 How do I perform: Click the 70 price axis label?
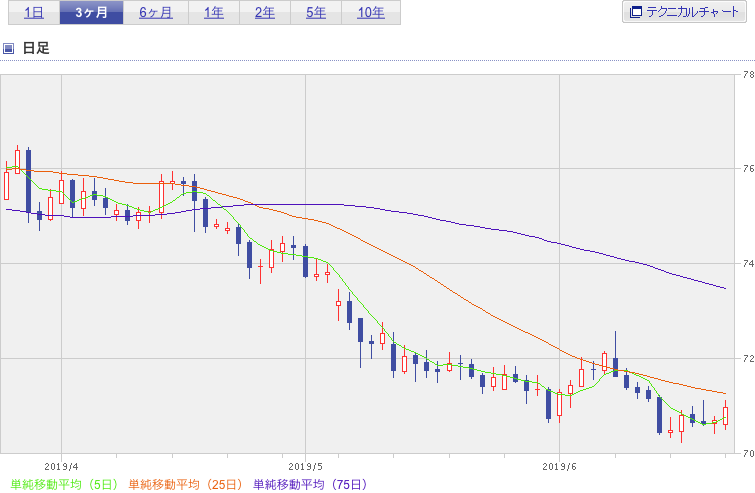click(x=748, y=453)
